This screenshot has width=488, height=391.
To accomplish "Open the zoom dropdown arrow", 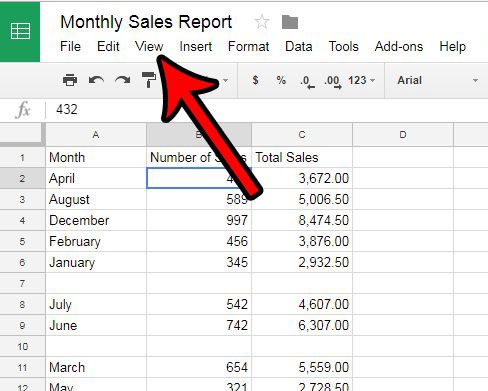I will coord(225,80).
